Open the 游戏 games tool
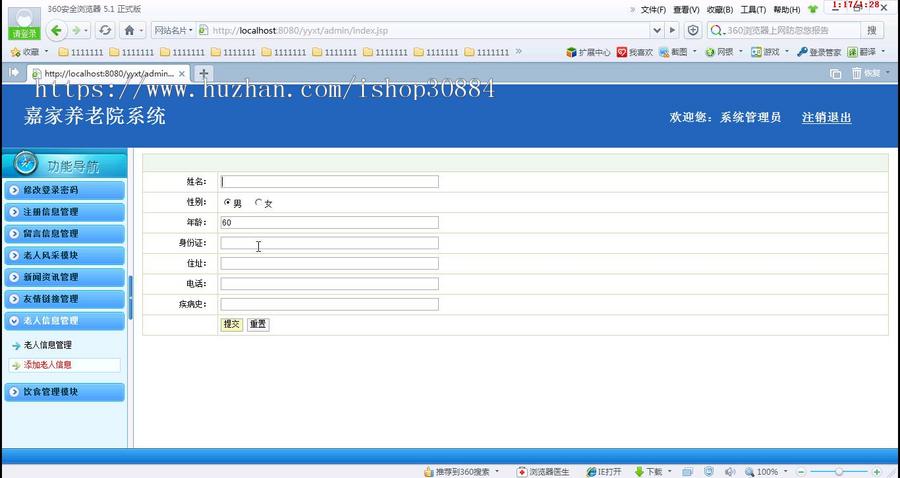 click(x=766, y=52)
